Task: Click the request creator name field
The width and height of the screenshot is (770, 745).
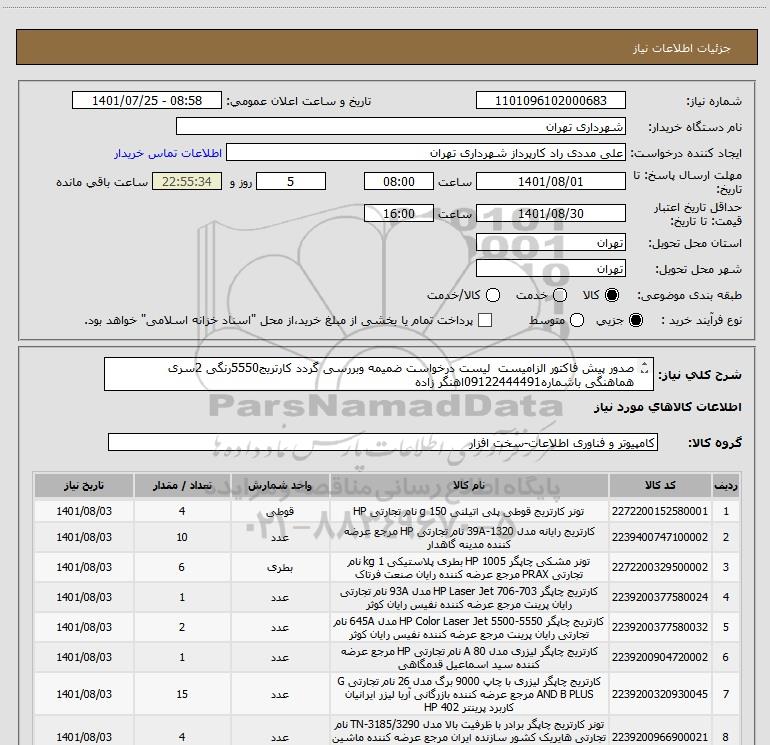Action: 426,152
